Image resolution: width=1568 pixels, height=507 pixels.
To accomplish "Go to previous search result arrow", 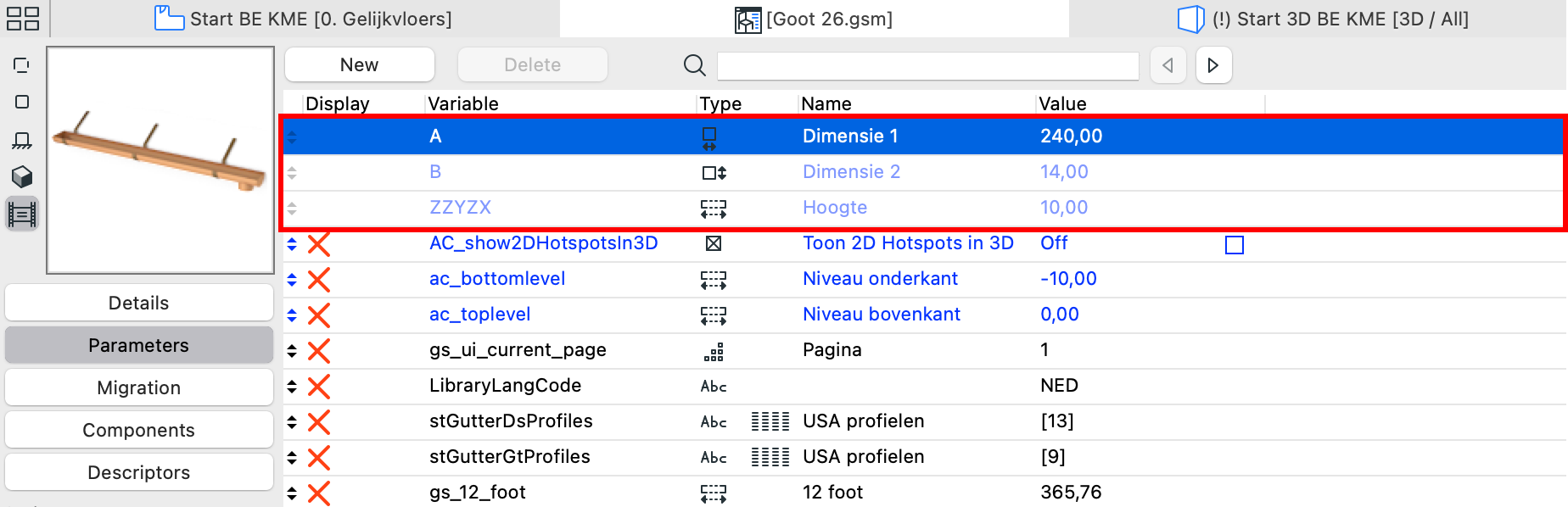I will coord(1168,65).
